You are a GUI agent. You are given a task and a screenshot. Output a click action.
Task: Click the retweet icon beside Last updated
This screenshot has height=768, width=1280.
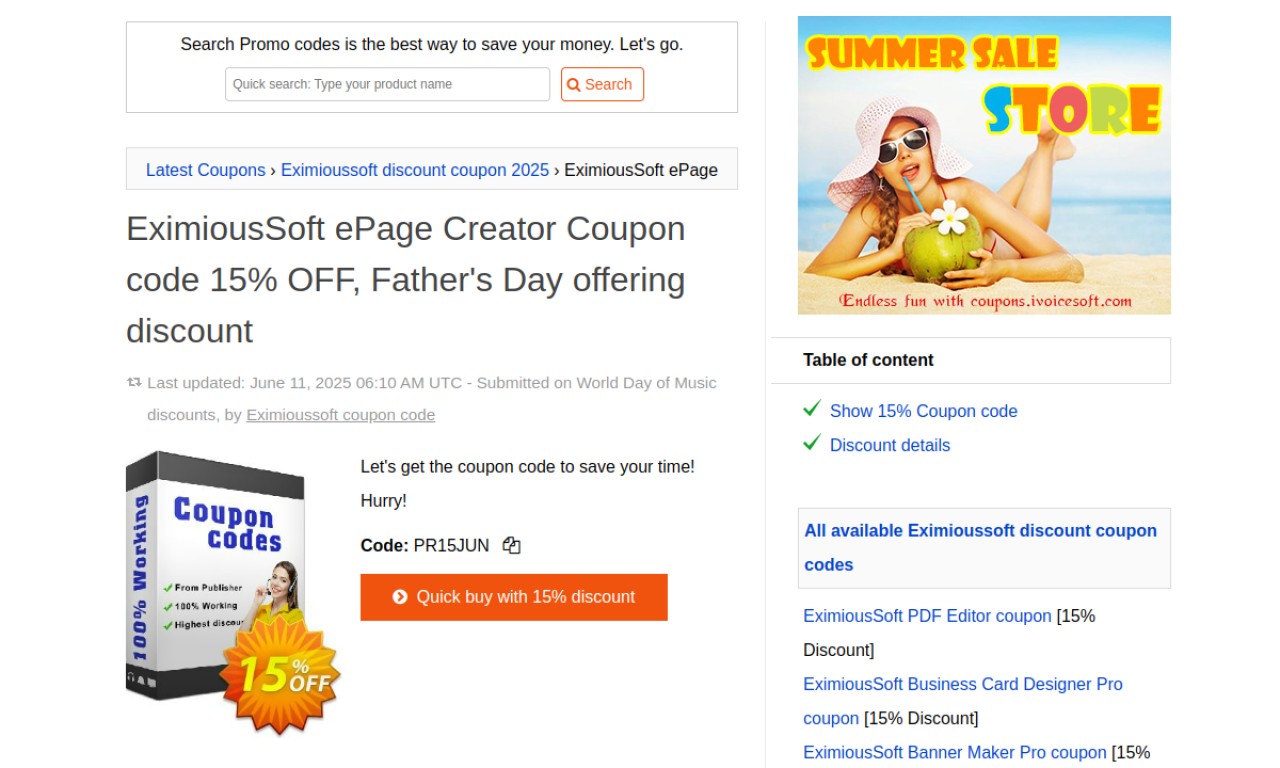(134, 382)
